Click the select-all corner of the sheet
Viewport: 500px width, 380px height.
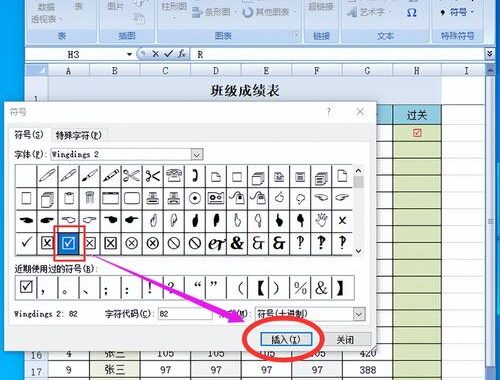(x=37, y=70)
